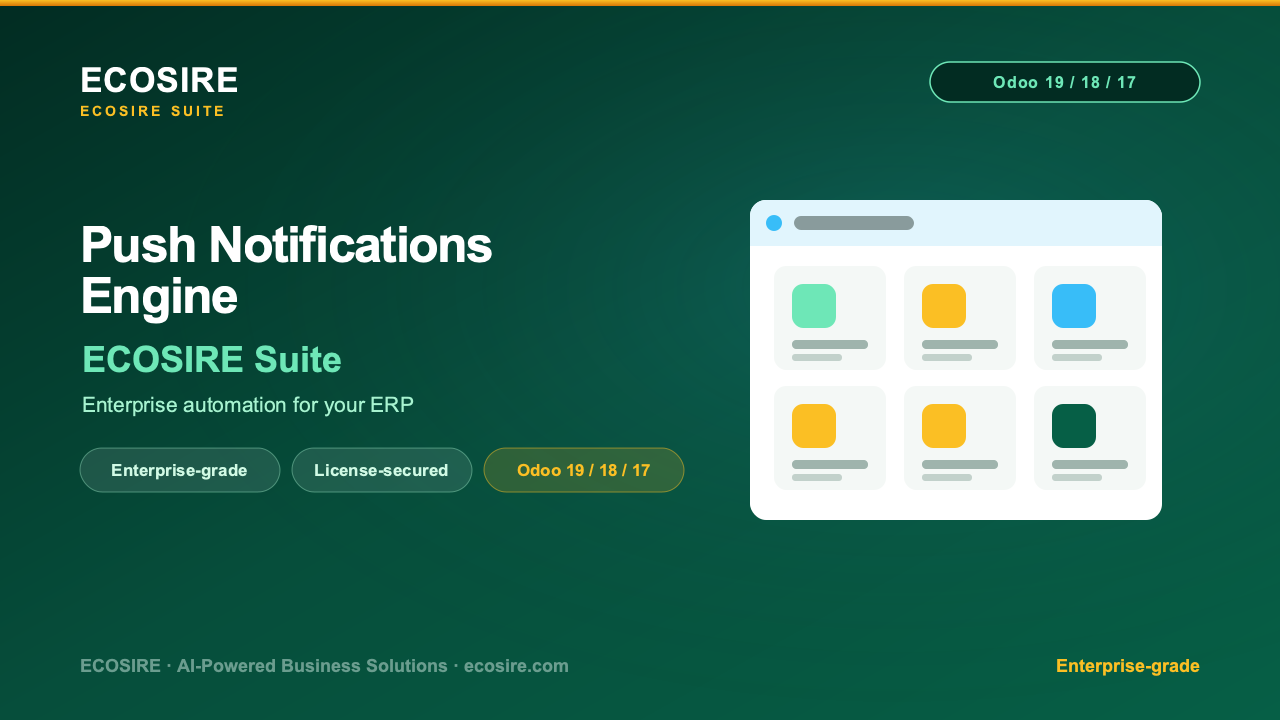Click the green ECOSIRE Suite heading
The height and width of the screenshot is (720, 1280).
[212, 359]
